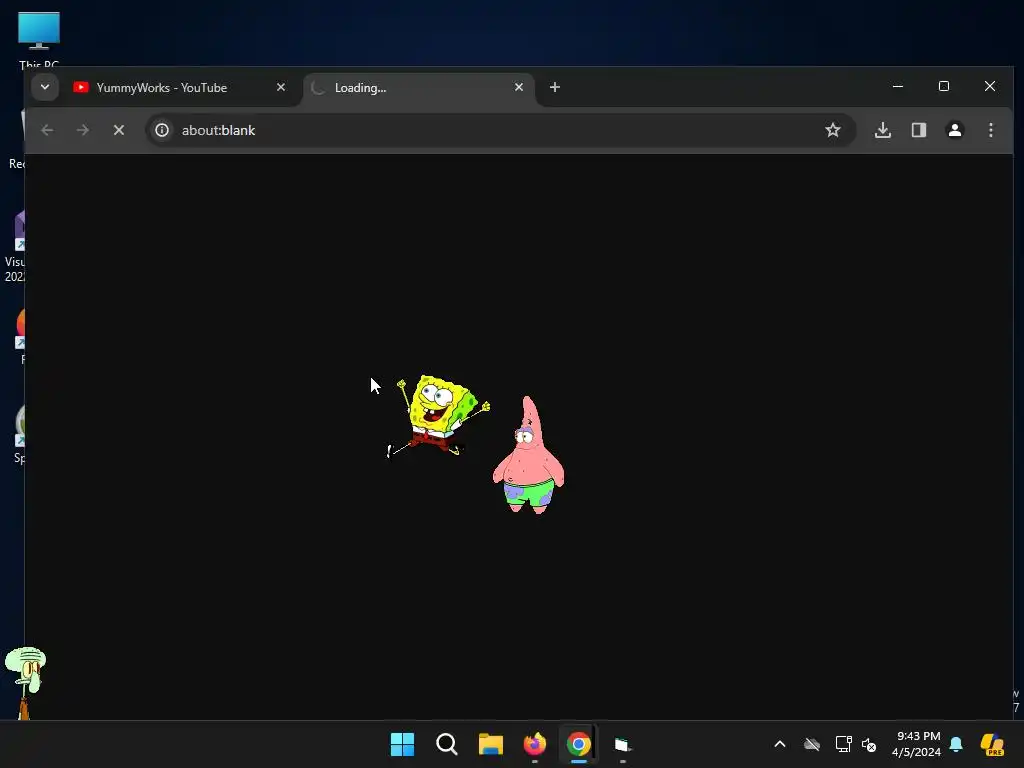The image size is (1024, 768).
Task: Select This PC desktop icon
Action: 39,39
